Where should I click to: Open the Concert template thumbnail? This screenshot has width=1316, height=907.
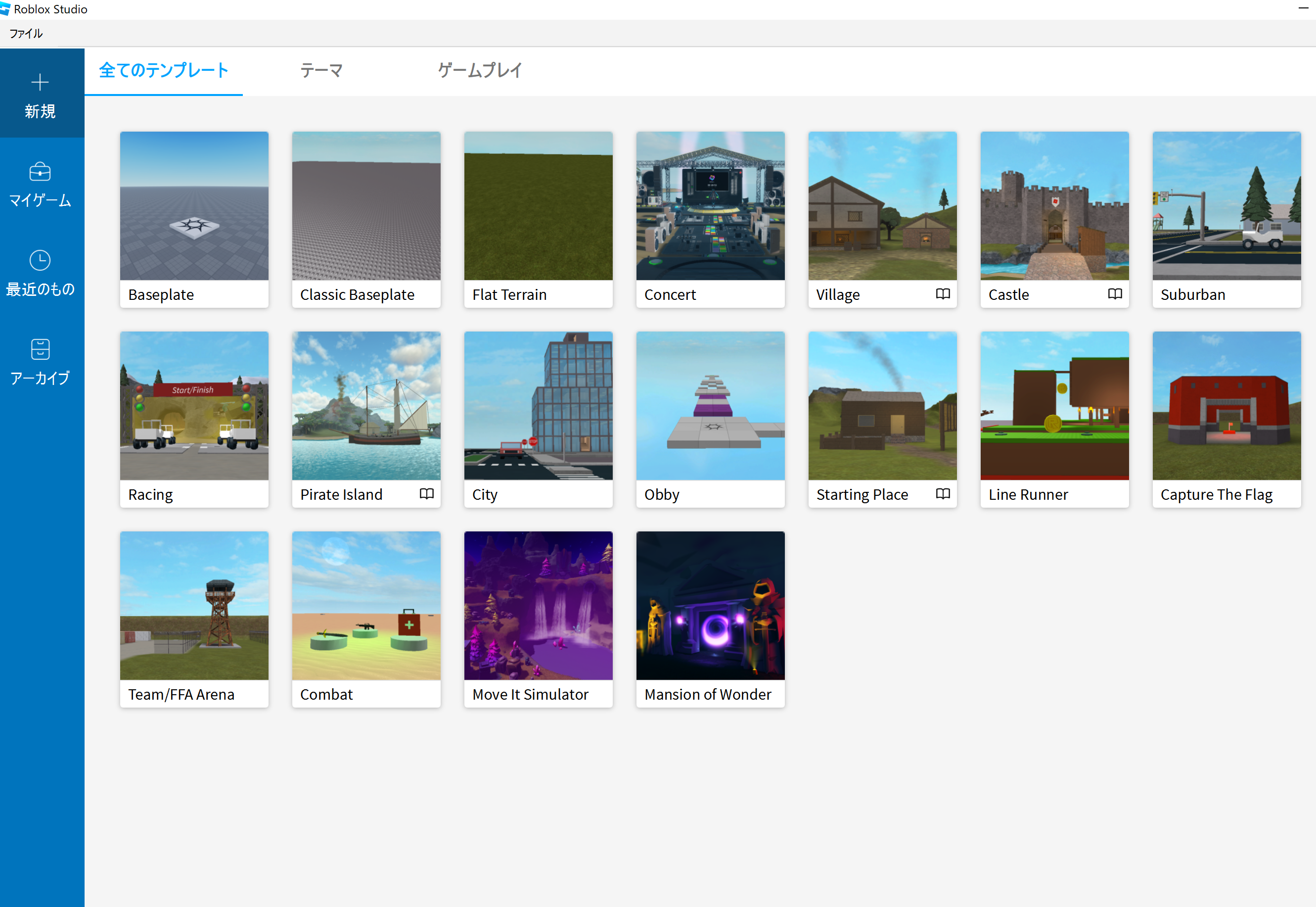pyautogui.click(x=711, y=206)
